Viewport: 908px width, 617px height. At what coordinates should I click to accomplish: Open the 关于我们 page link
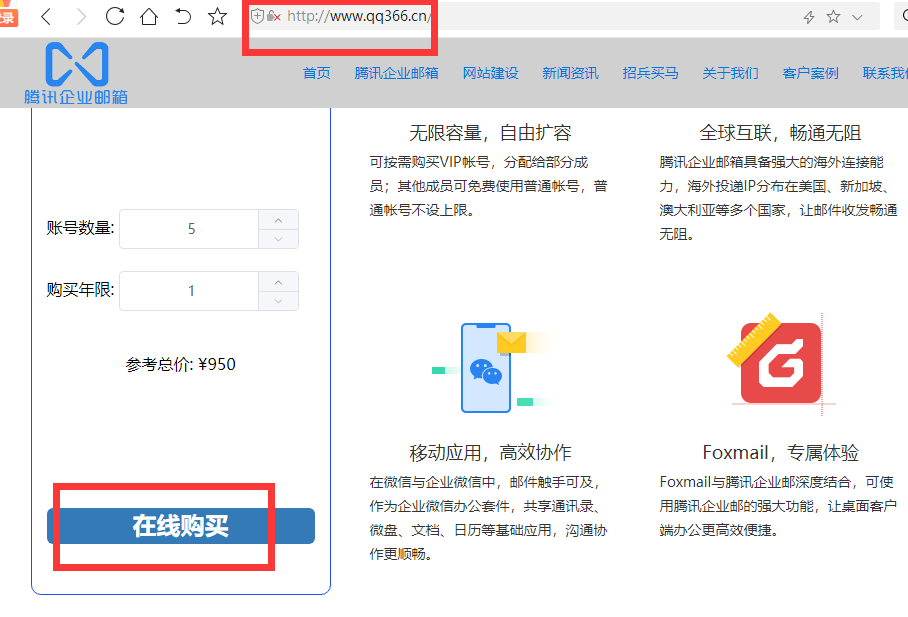pyautogui.click(x=730, y=73)
